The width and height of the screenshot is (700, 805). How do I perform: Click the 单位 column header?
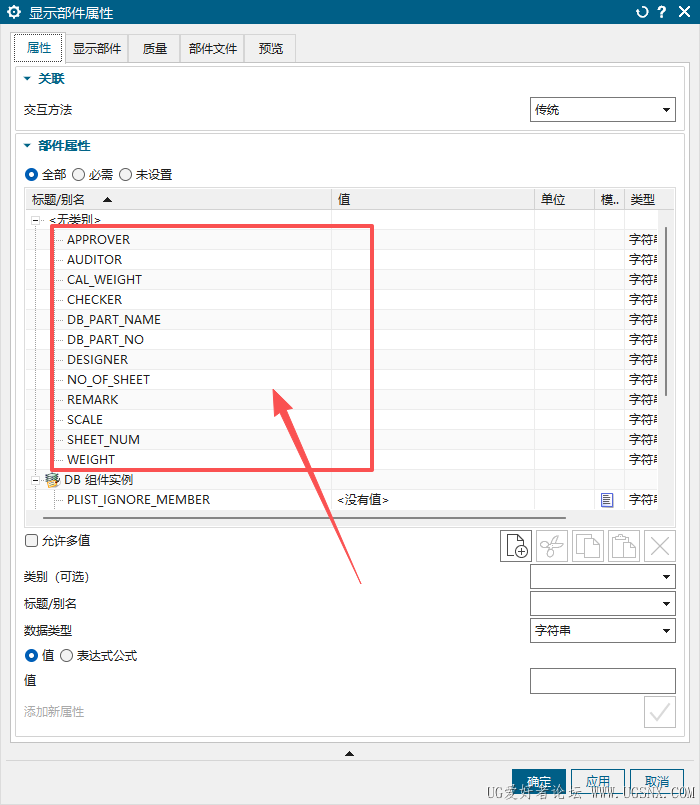click(564, 199)
